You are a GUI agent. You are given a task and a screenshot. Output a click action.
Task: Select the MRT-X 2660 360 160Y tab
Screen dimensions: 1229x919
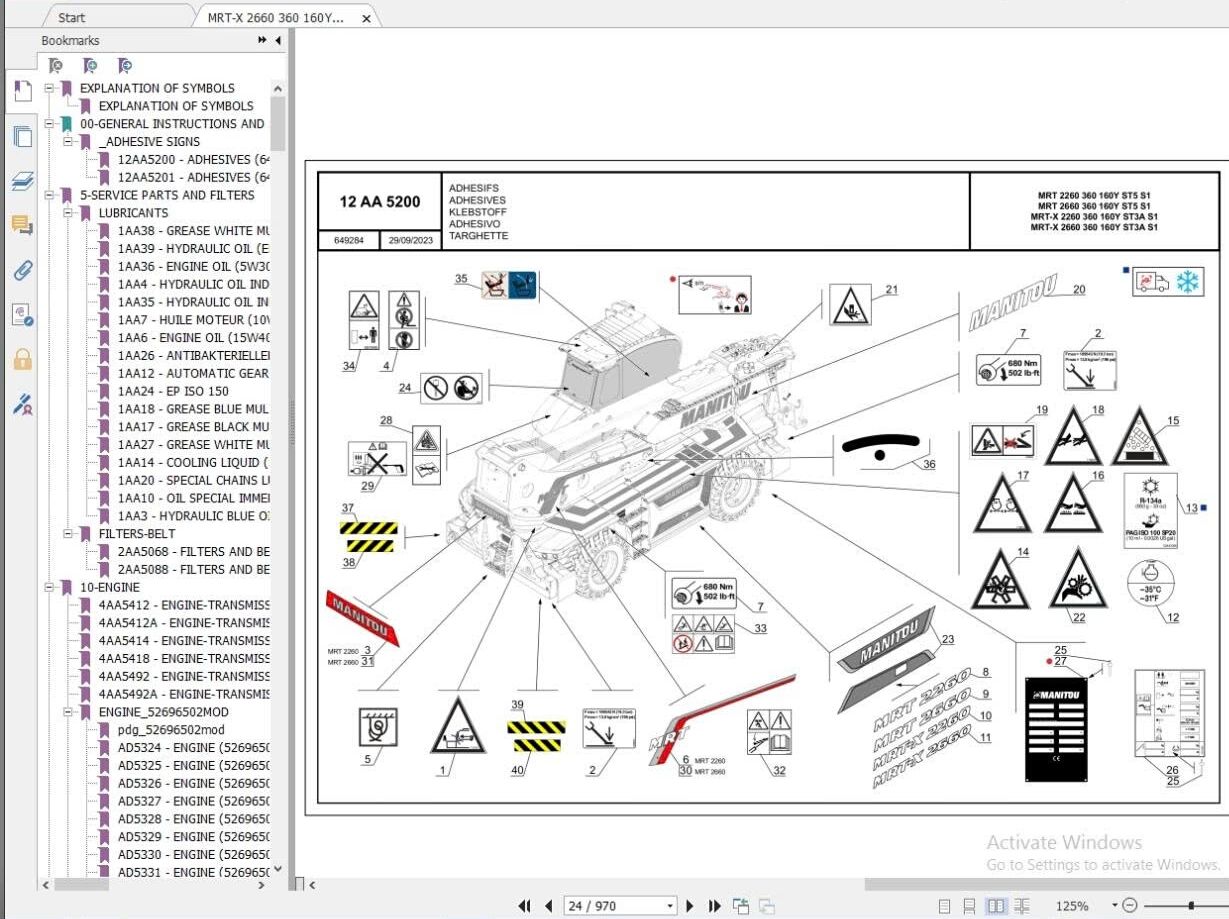(275, 18)
